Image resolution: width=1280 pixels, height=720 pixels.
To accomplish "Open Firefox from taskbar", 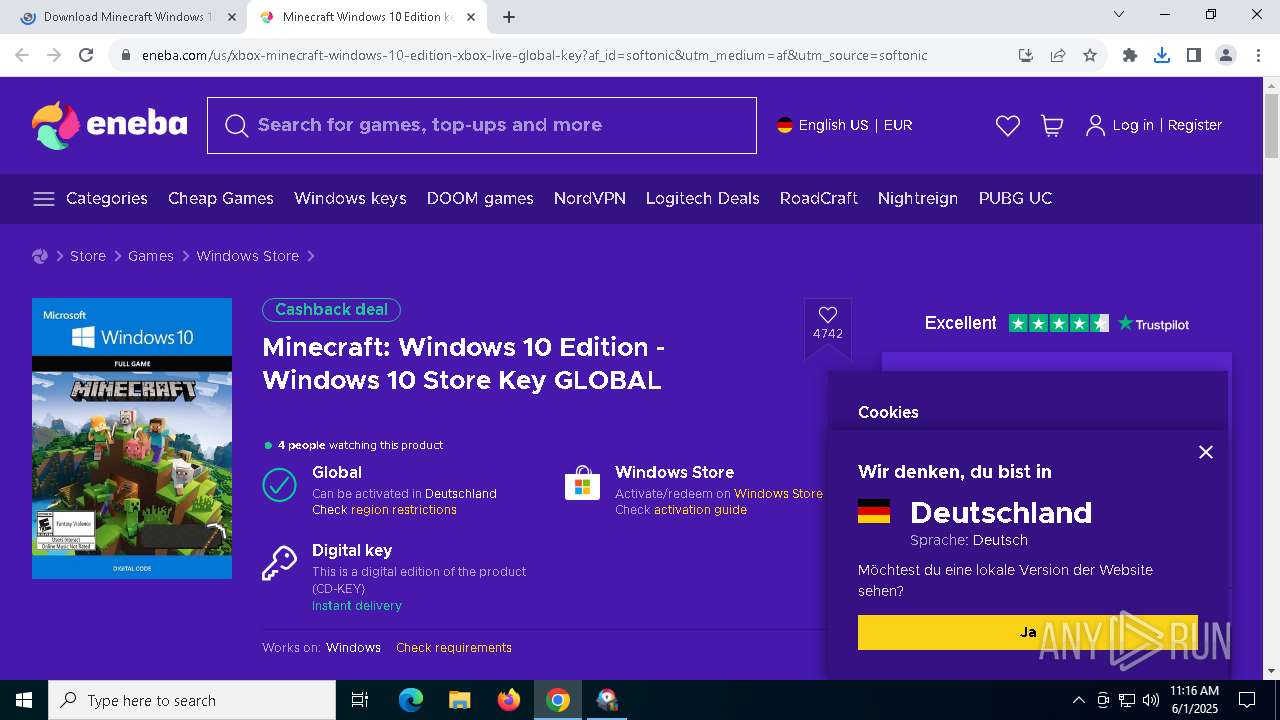I will pyautogui.click(x=509, y=700).
